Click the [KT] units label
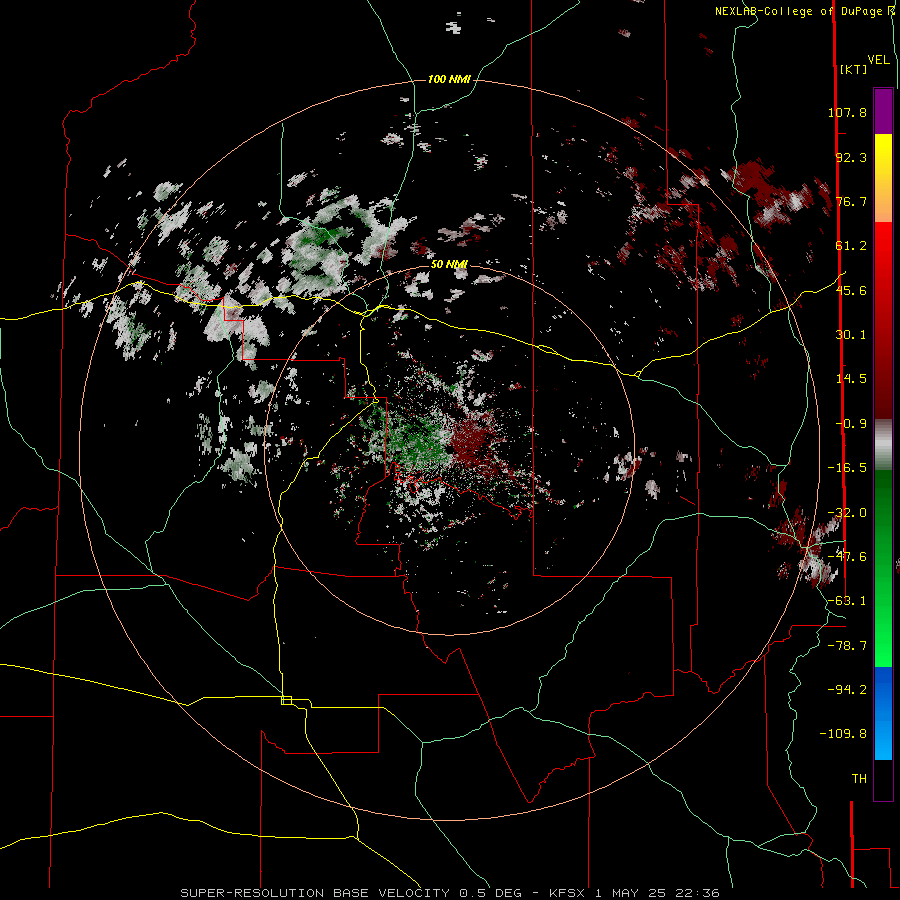The width and height of the screenshot is (900, 900). pyautogui.click(x=854, y=69)
